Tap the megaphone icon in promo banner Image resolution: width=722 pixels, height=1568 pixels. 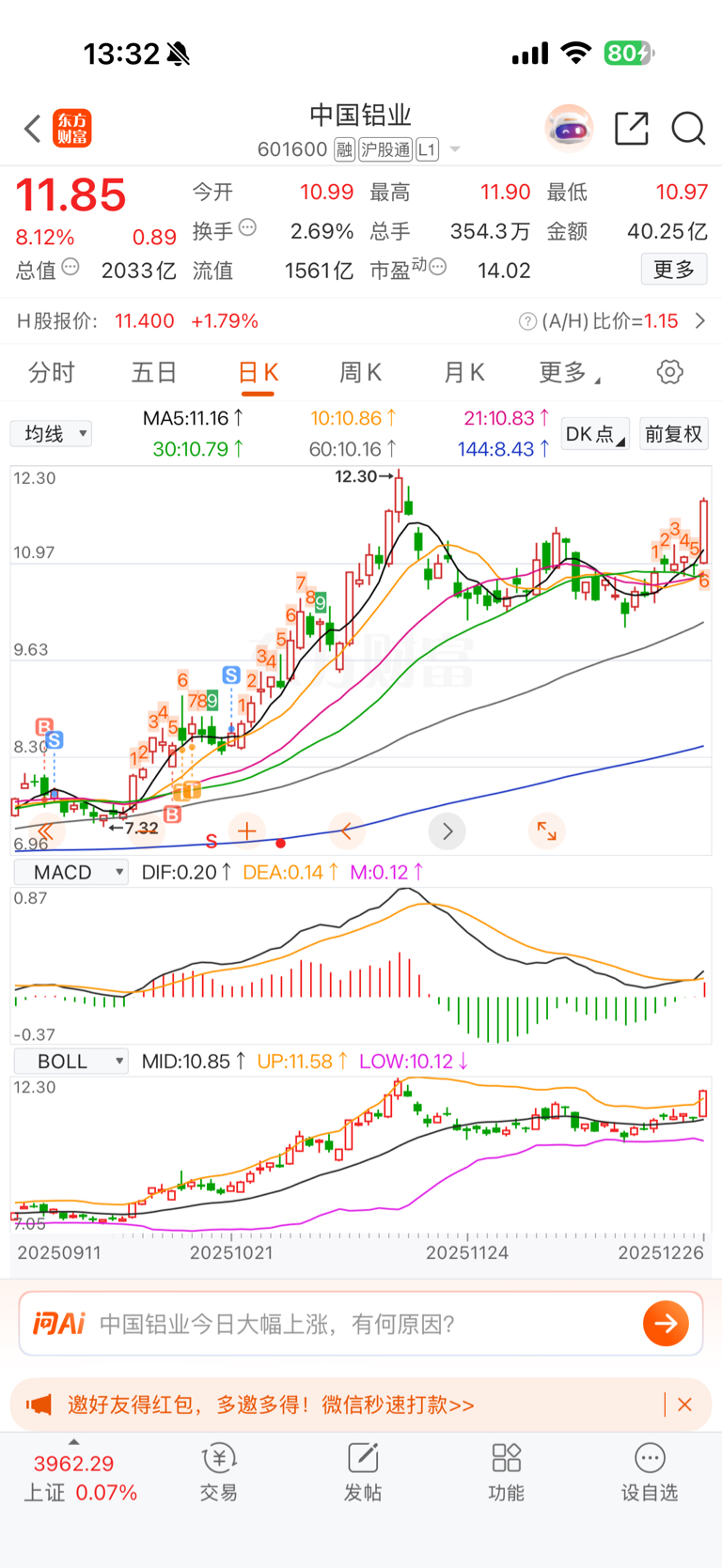(39, 1405)
